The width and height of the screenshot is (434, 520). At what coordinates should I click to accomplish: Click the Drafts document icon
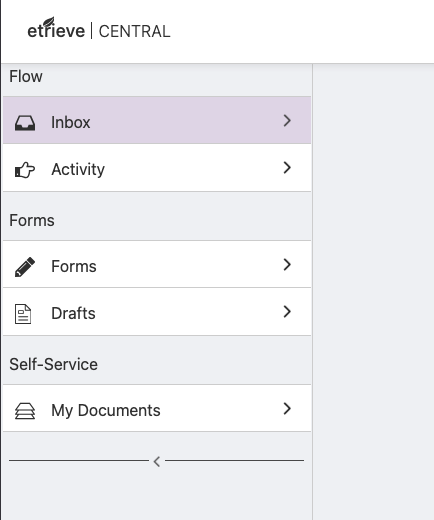pyautogui.click(x=23, y=314)
